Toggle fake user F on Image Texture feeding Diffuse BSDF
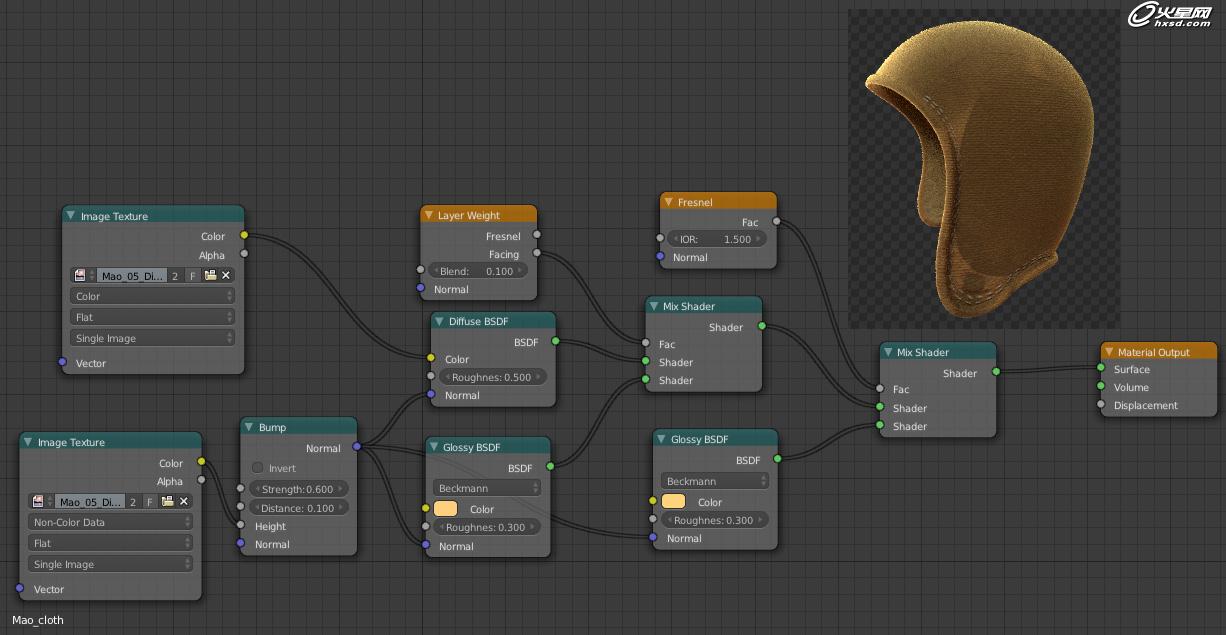Image resolution: width=1226 pixels, height=635 pixels. click(192, 275)
